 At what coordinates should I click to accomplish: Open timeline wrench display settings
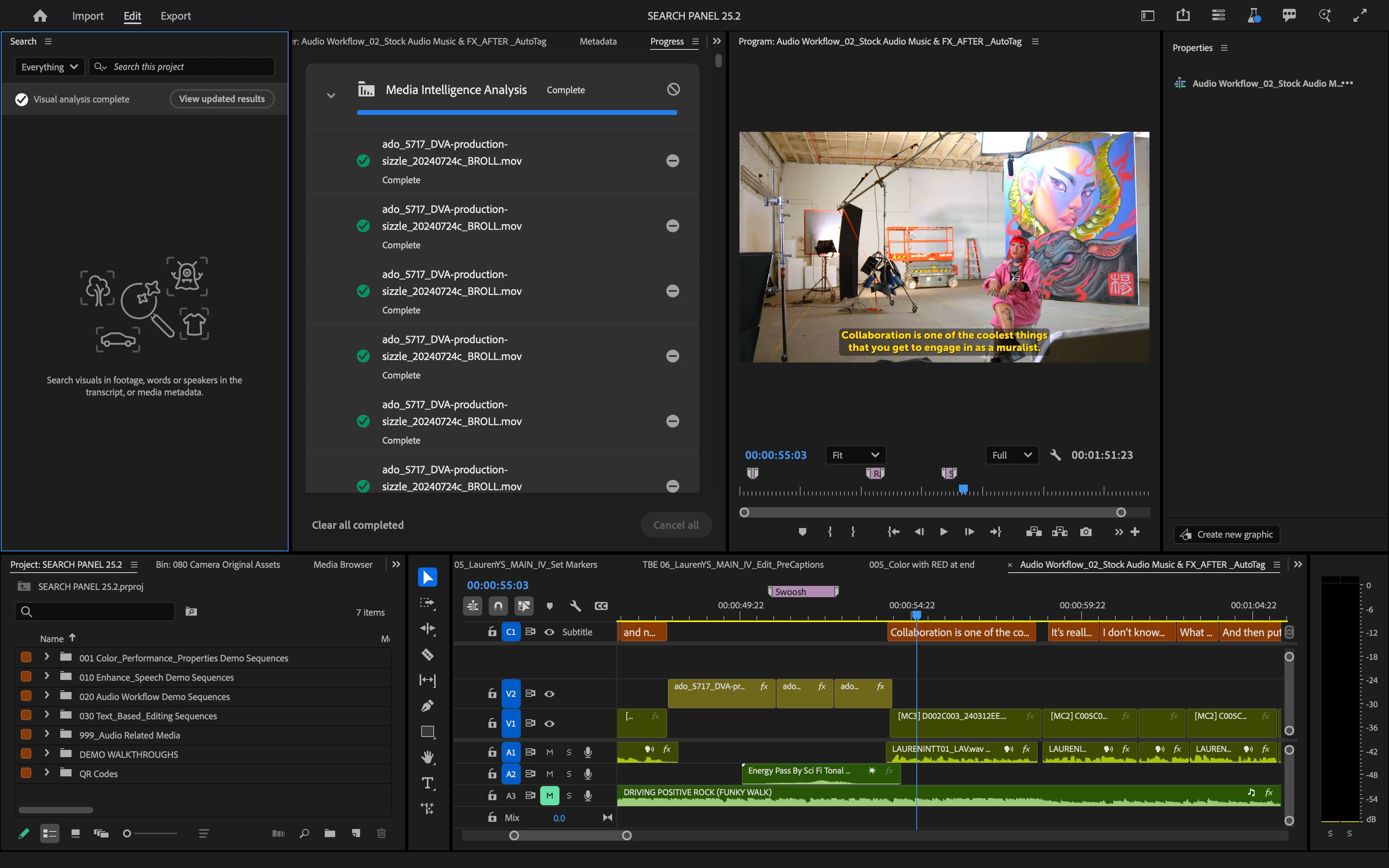coord(575,606)
